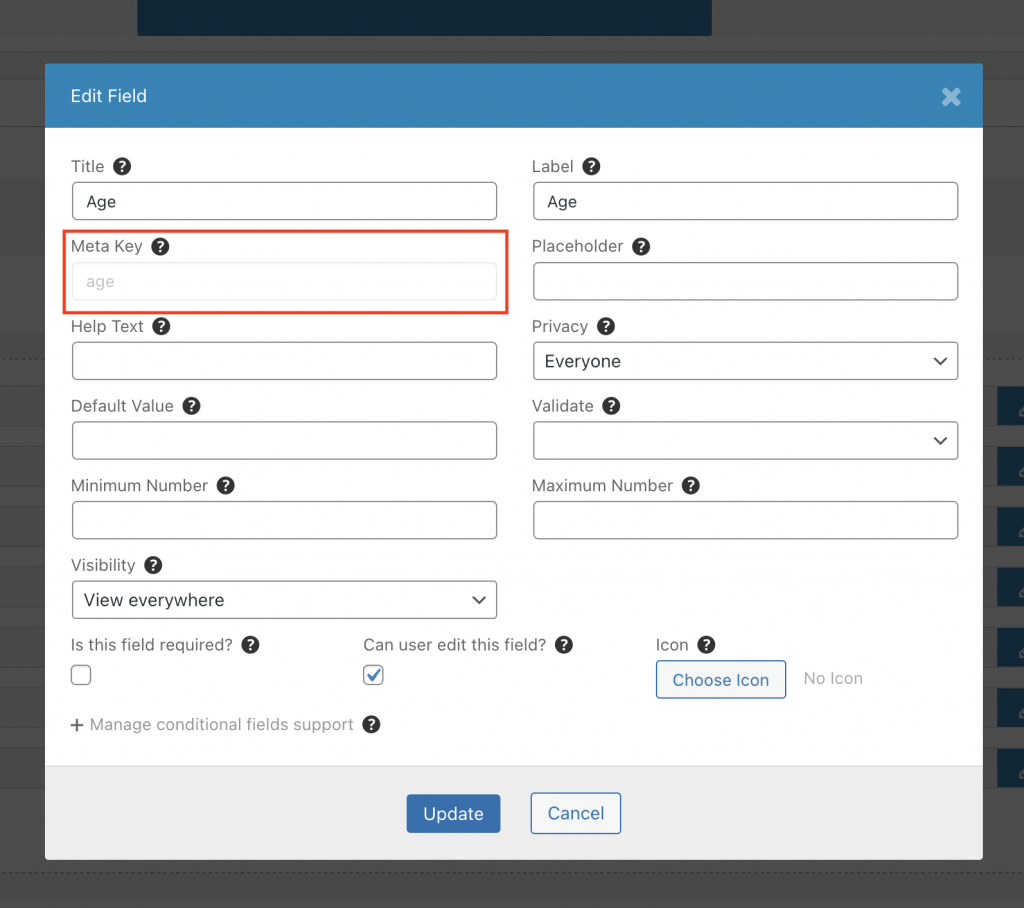This screenshot has height=908, width=1024.
Task: Click the Maximum Number help icon
Action: coord(690,485)
